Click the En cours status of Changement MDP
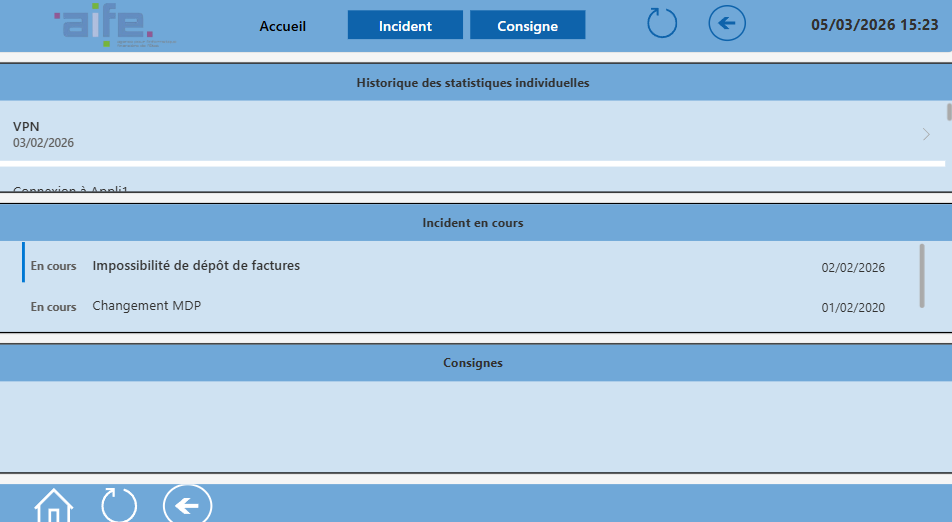Image resolution: width=952 pixels, height=522 pixels. tap(54, 307)
